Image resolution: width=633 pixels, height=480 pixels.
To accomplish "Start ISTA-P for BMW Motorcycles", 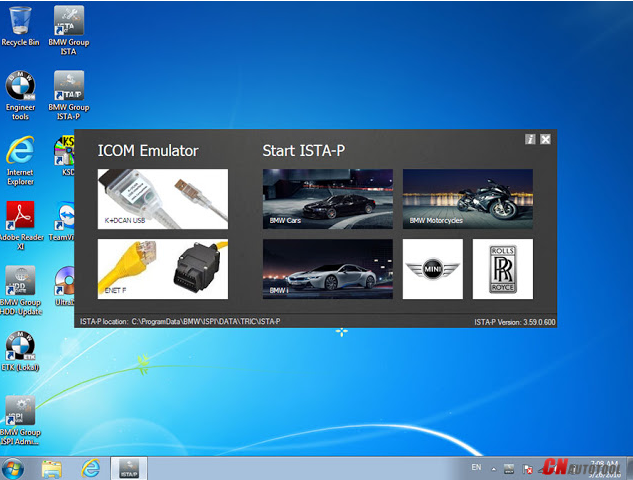I will [468, 199].
